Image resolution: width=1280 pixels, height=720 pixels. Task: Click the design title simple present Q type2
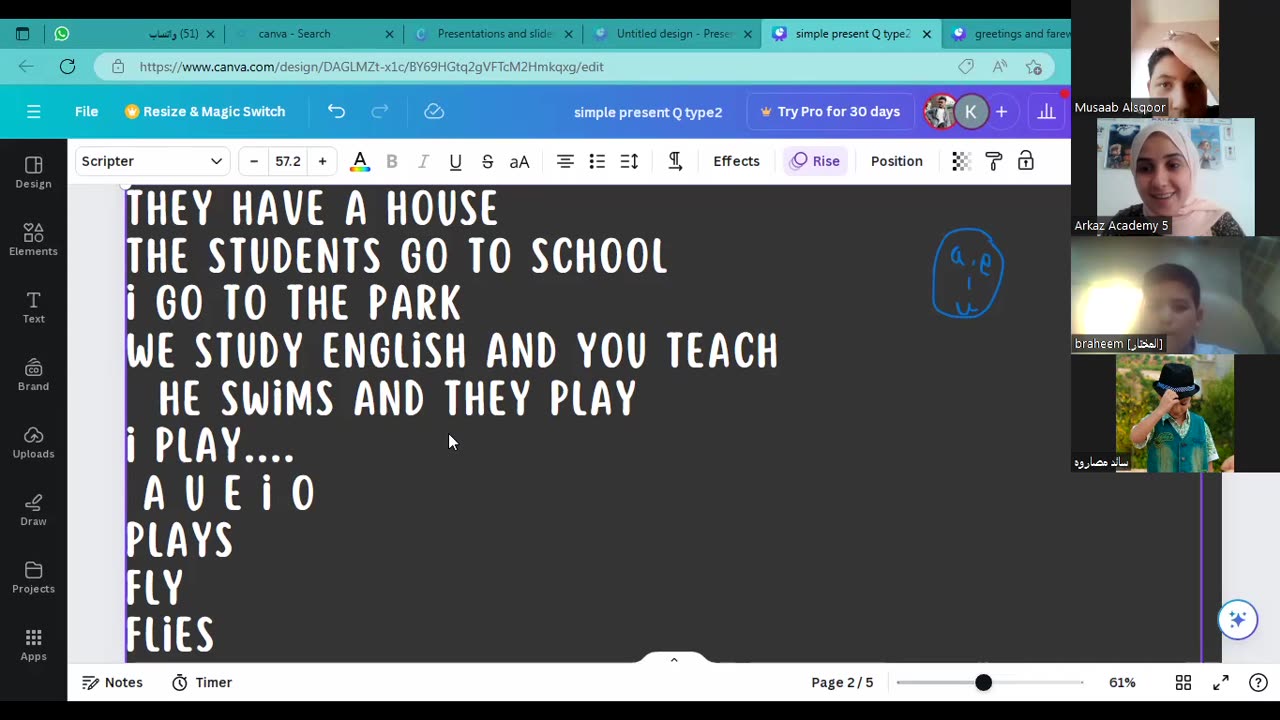[x=648, y=112]
